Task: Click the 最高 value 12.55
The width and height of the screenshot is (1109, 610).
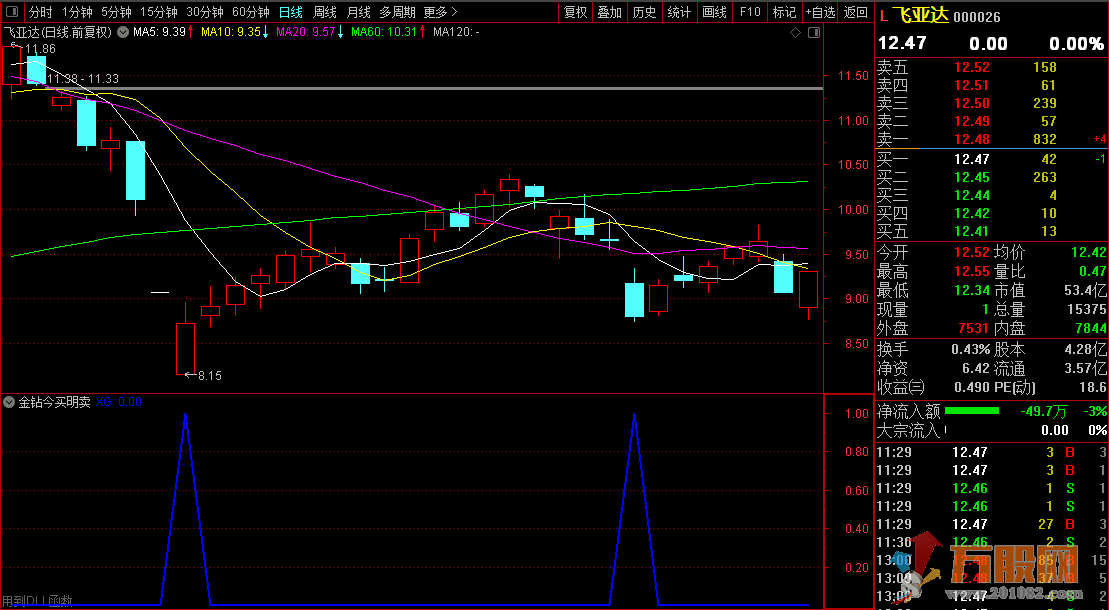Action: [972, 272]
